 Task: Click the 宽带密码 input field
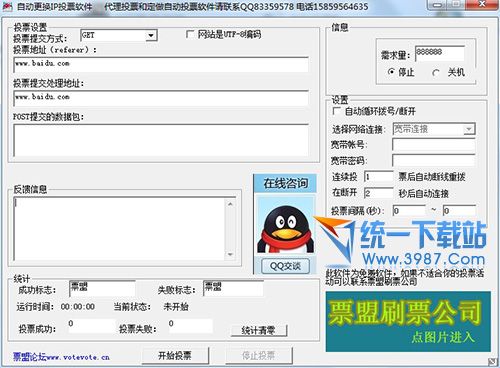click(x=434, y=160)
